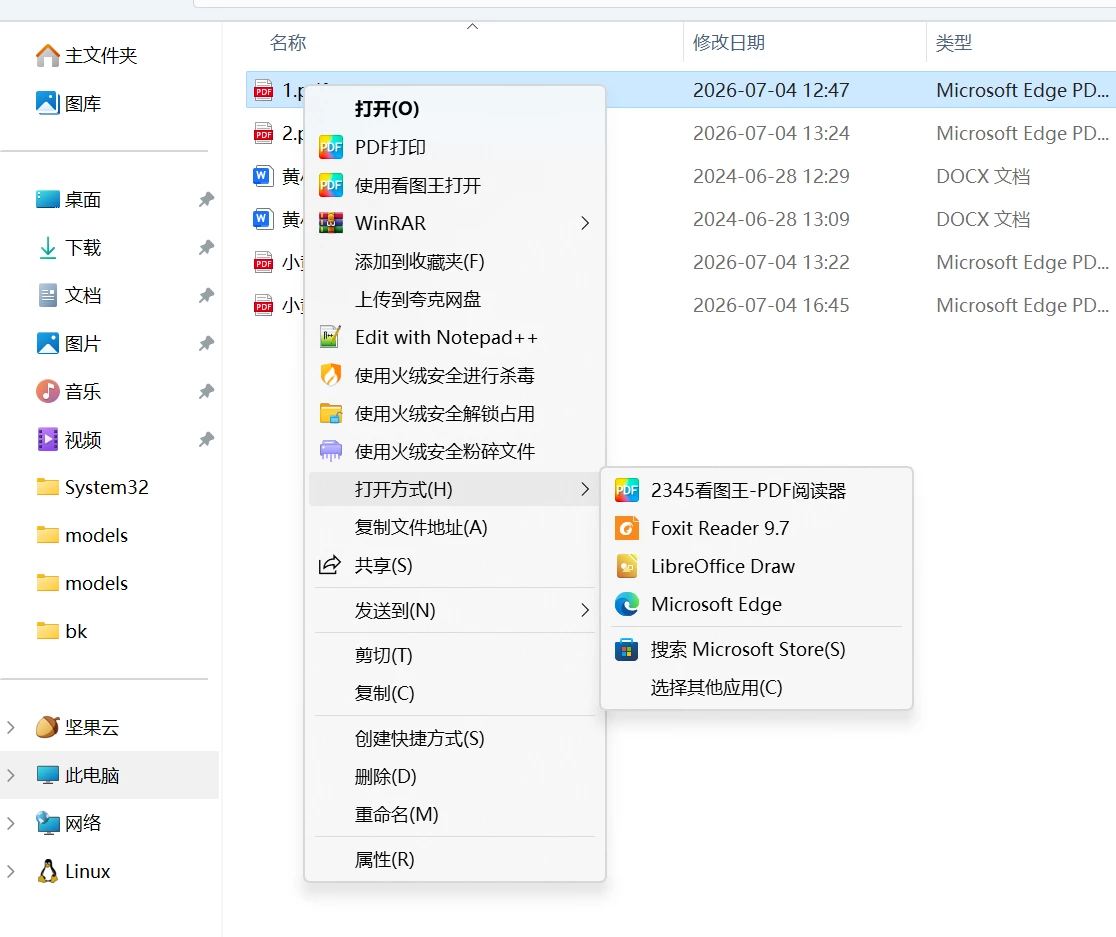The image size is (1116, 937).
Task: Click the Foxit Reader icon in submenu
Action: pos(627,528)
